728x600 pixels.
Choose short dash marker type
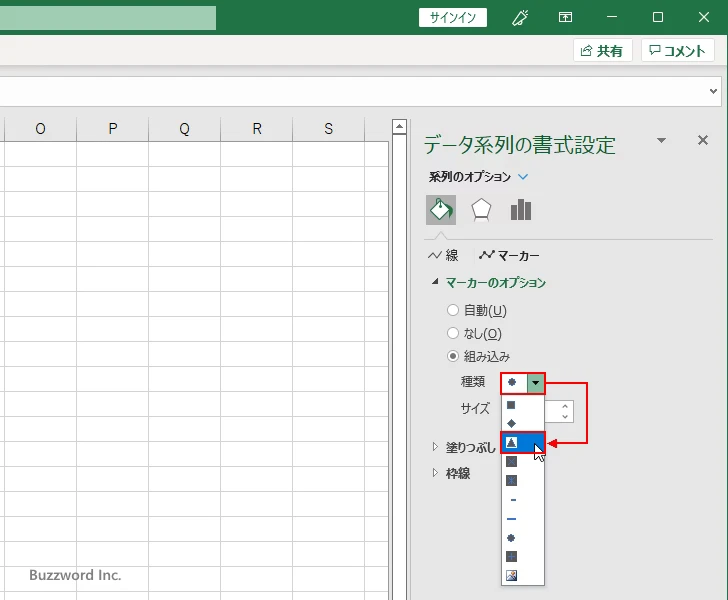click(x=513, y=500)
